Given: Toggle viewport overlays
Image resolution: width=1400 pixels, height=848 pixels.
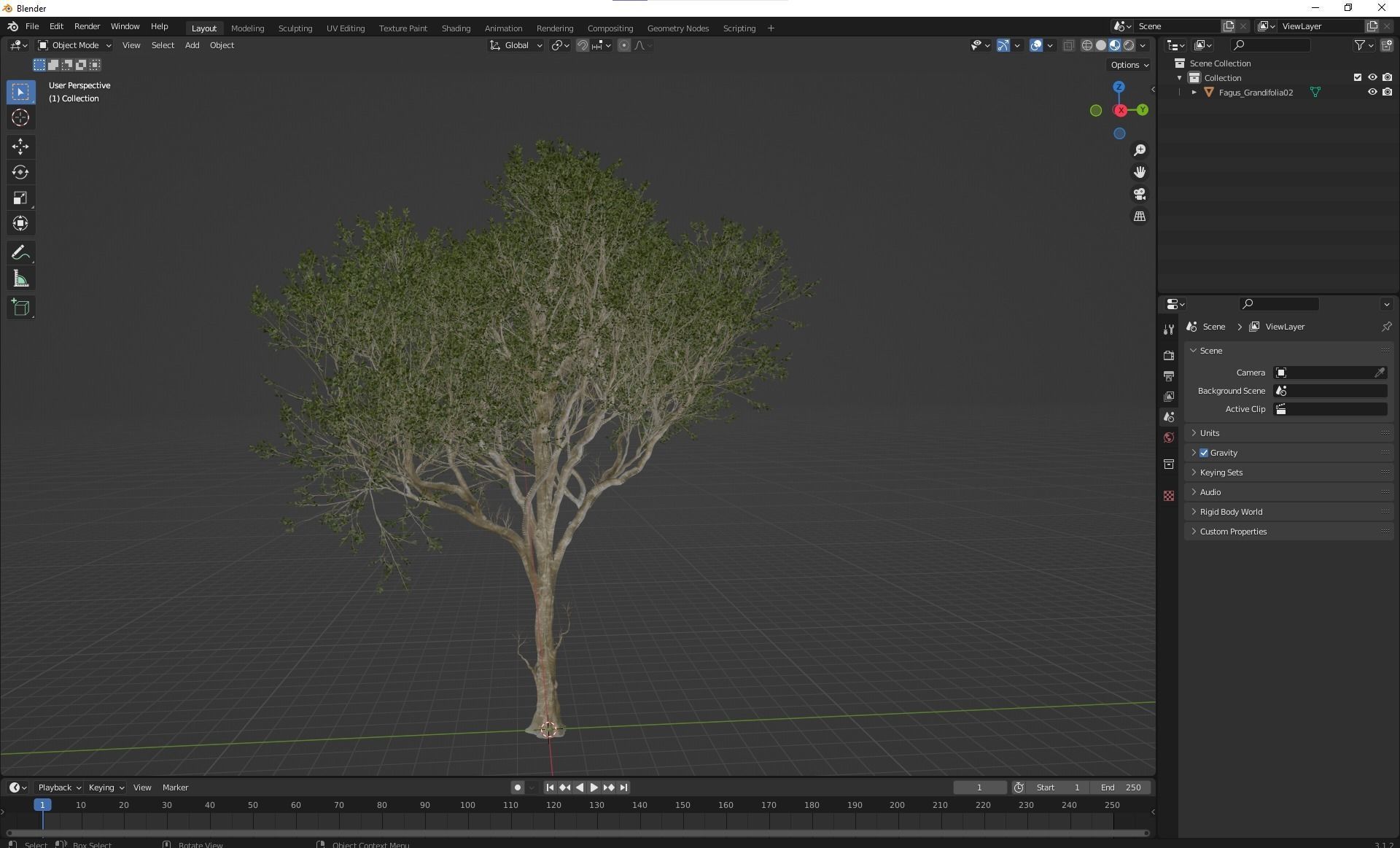Looking at the screenshot, I should pyautogui.click(x=1035, y=45).
